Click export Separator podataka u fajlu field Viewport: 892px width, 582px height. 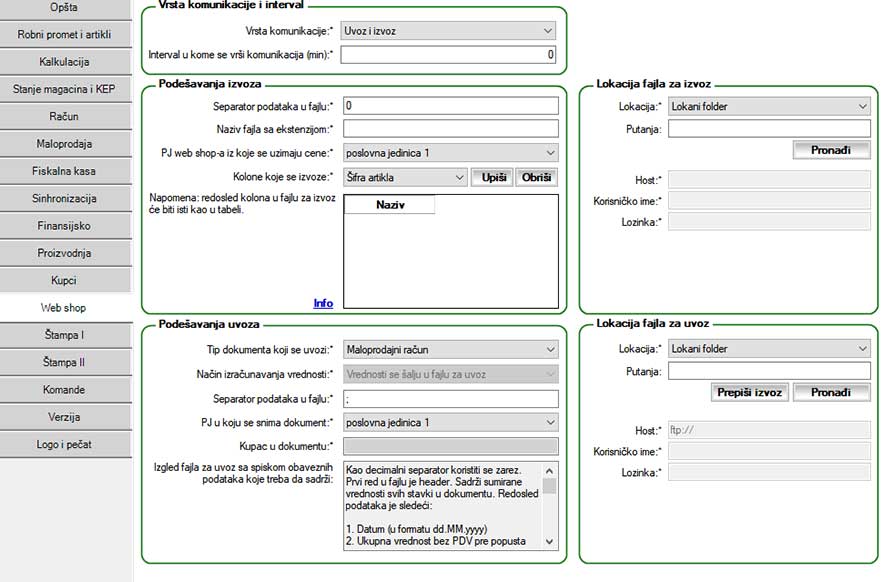(451, 106)
